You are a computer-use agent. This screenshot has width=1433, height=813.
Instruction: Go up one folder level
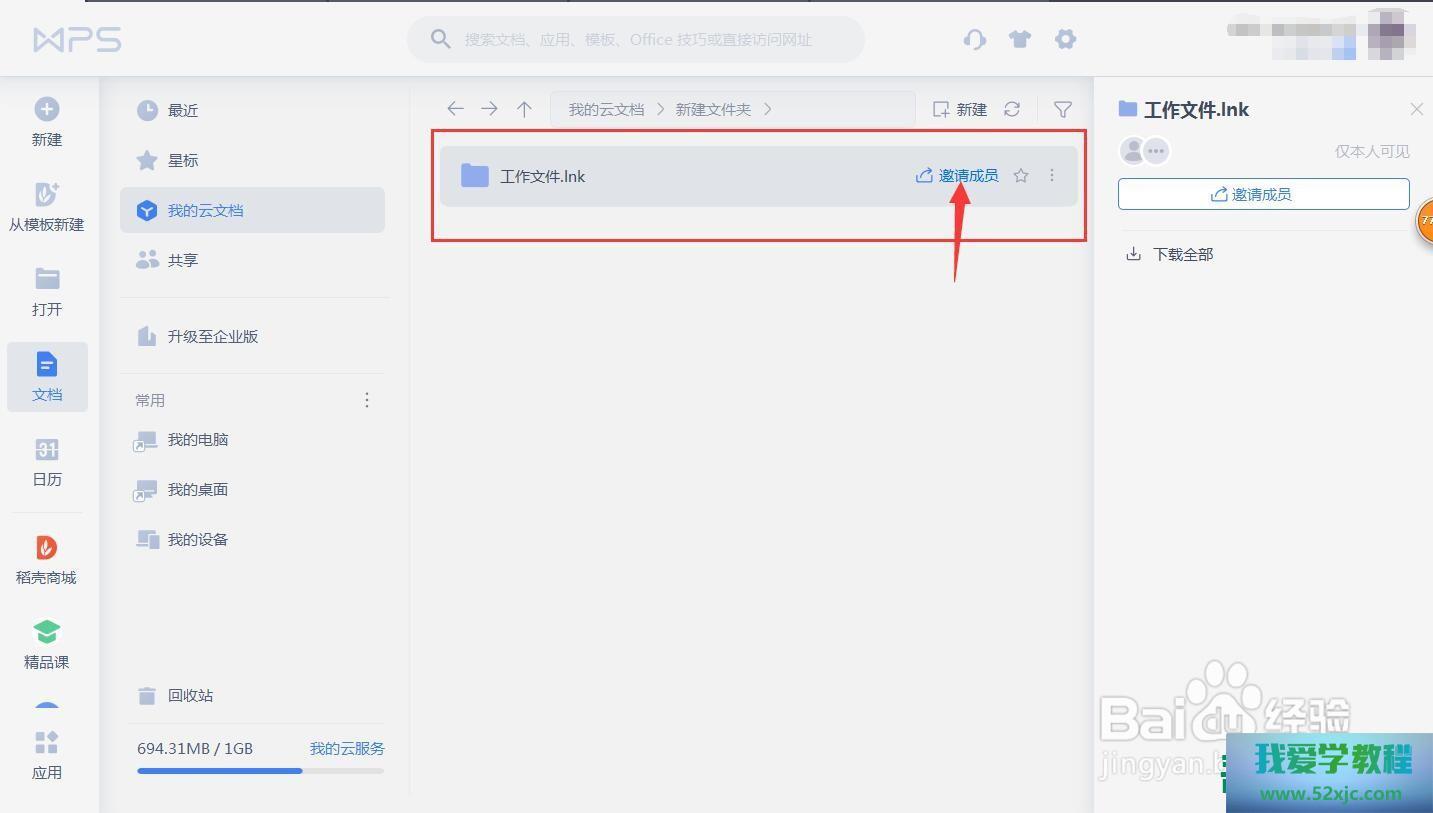(x=524, y=109)
